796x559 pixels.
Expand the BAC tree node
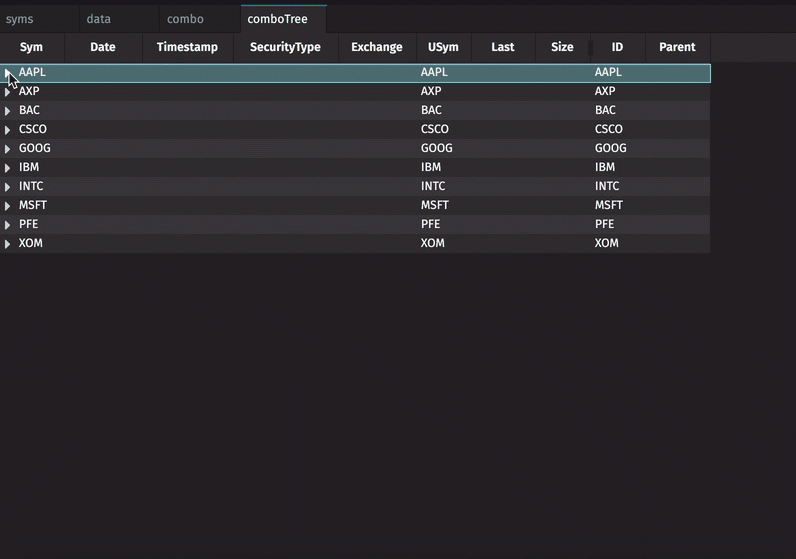click(x=7, y=111)
